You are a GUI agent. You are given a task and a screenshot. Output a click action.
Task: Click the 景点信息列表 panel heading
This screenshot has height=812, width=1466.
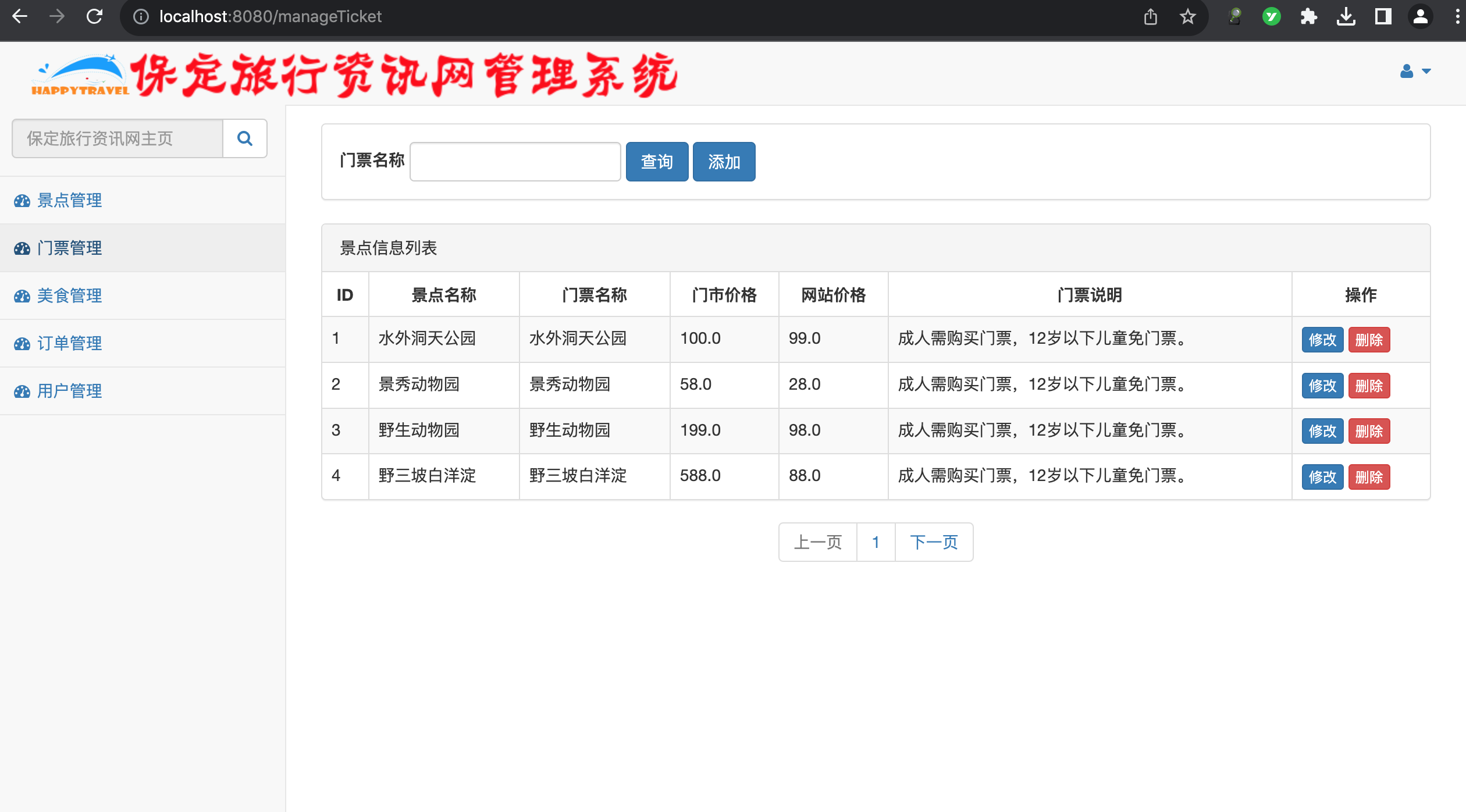[x=389, y=248]
